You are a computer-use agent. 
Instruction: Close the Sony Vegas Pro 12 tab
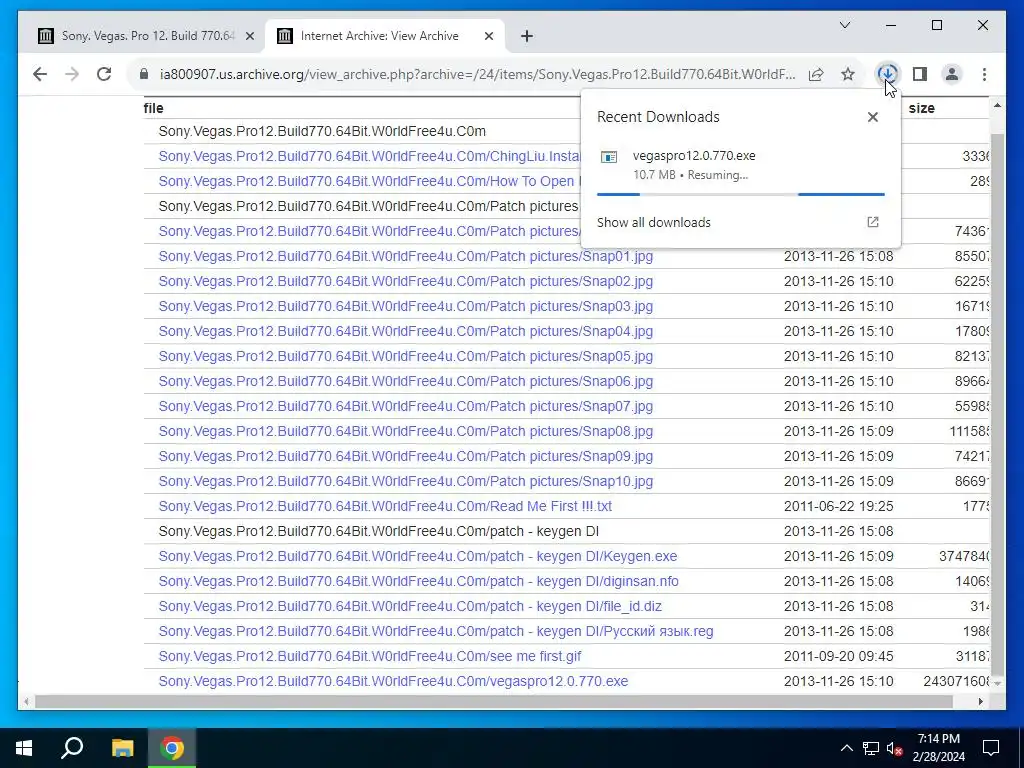tap(249, 36)
